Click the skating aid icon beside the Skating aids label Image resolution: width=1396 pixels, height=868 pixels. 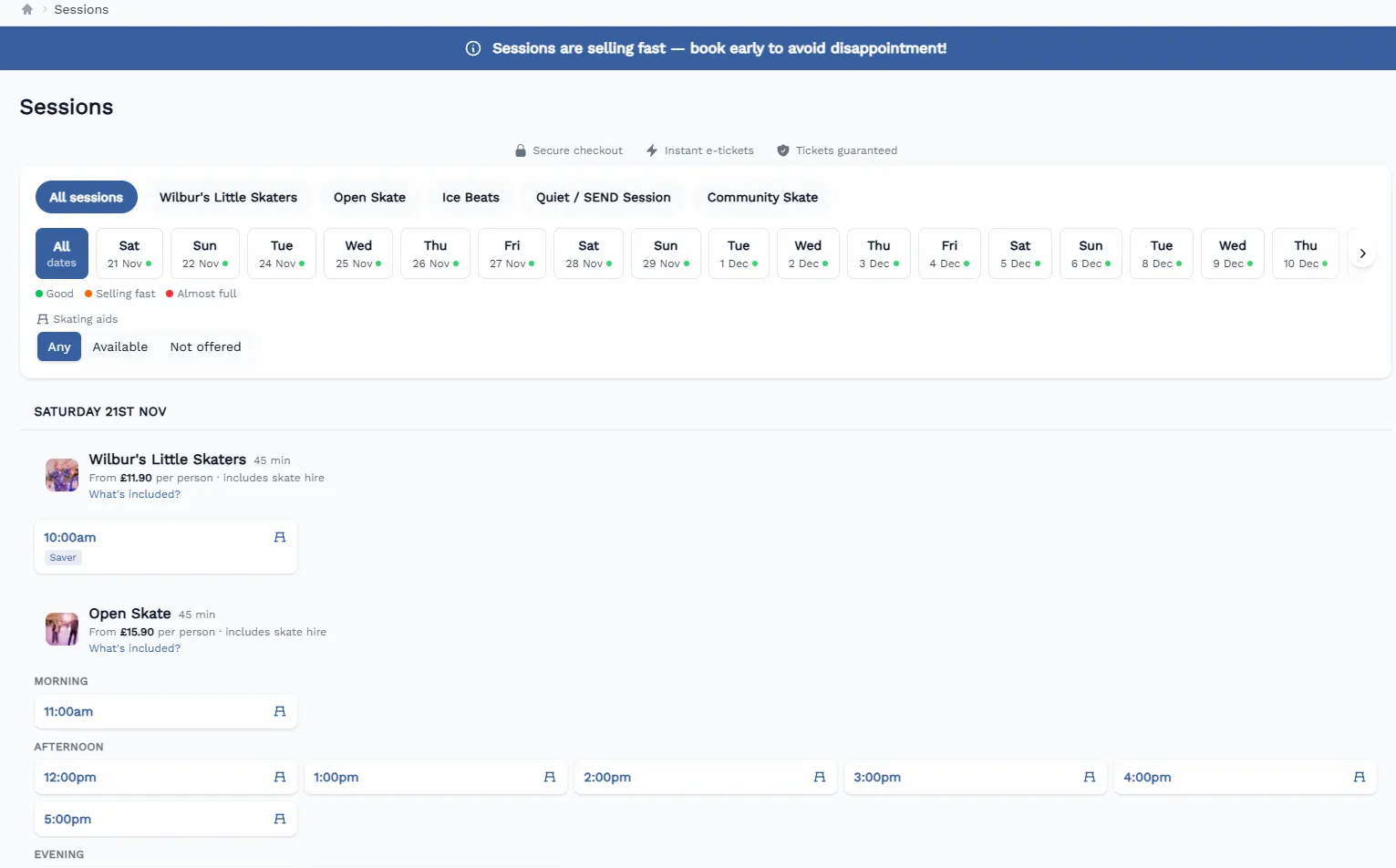(43, 319)
